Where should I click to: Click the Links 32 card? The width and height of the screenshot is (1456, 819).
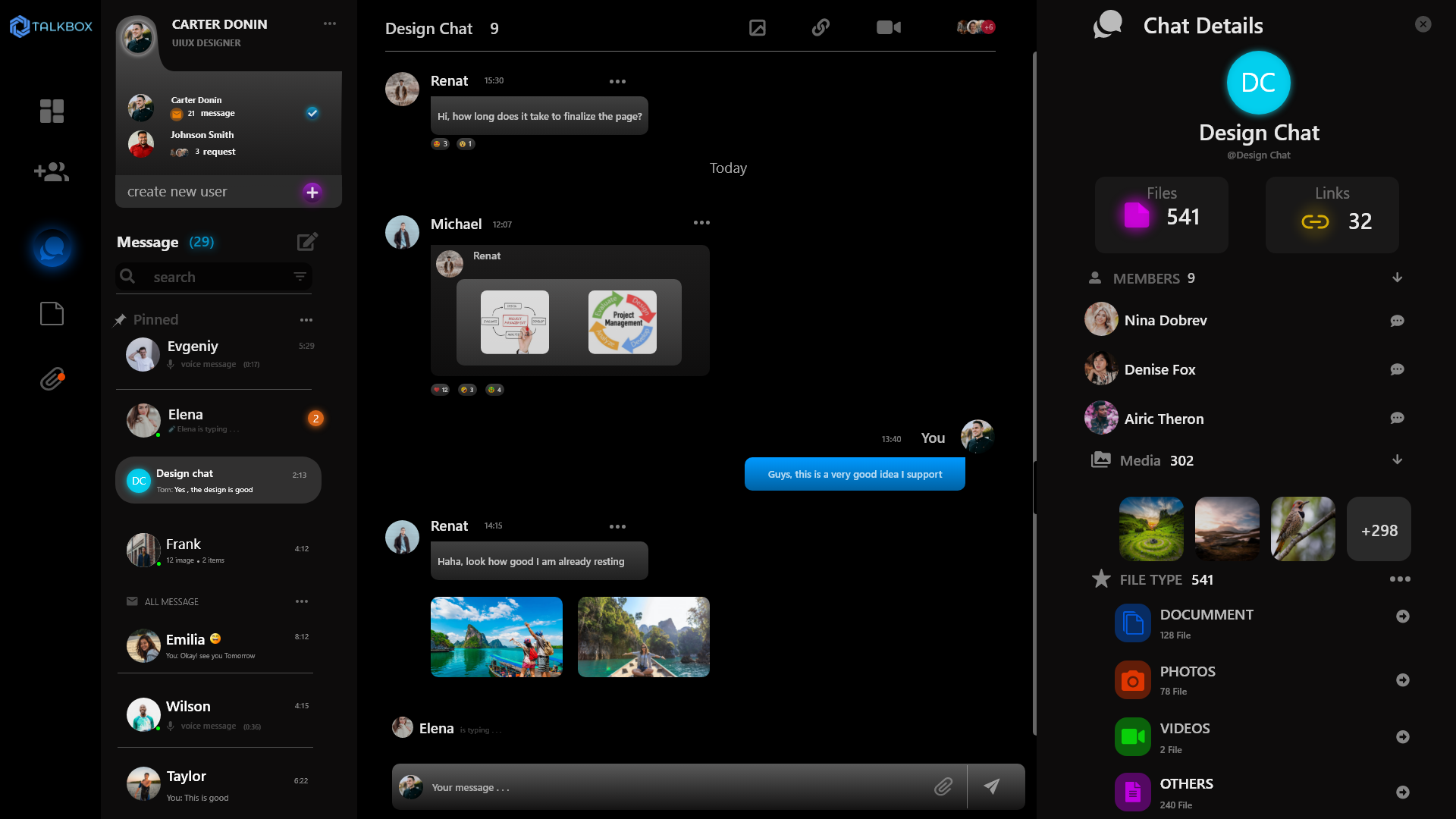(x=1332, y=215)
